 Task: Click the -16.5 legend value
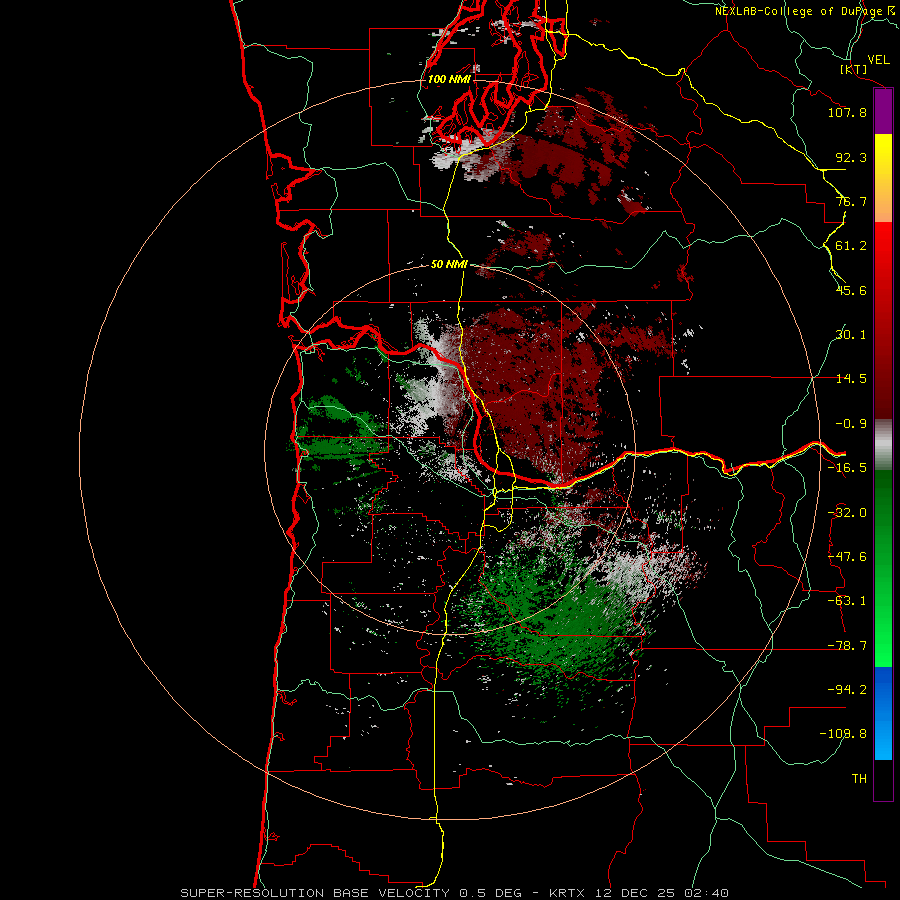click(x=847, y=468)
